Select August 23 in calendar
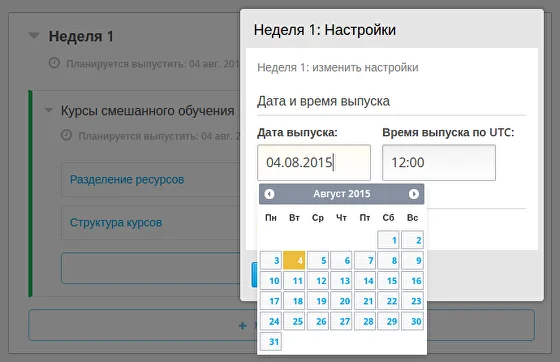The image size is (560, 362). tap(412, 301)
